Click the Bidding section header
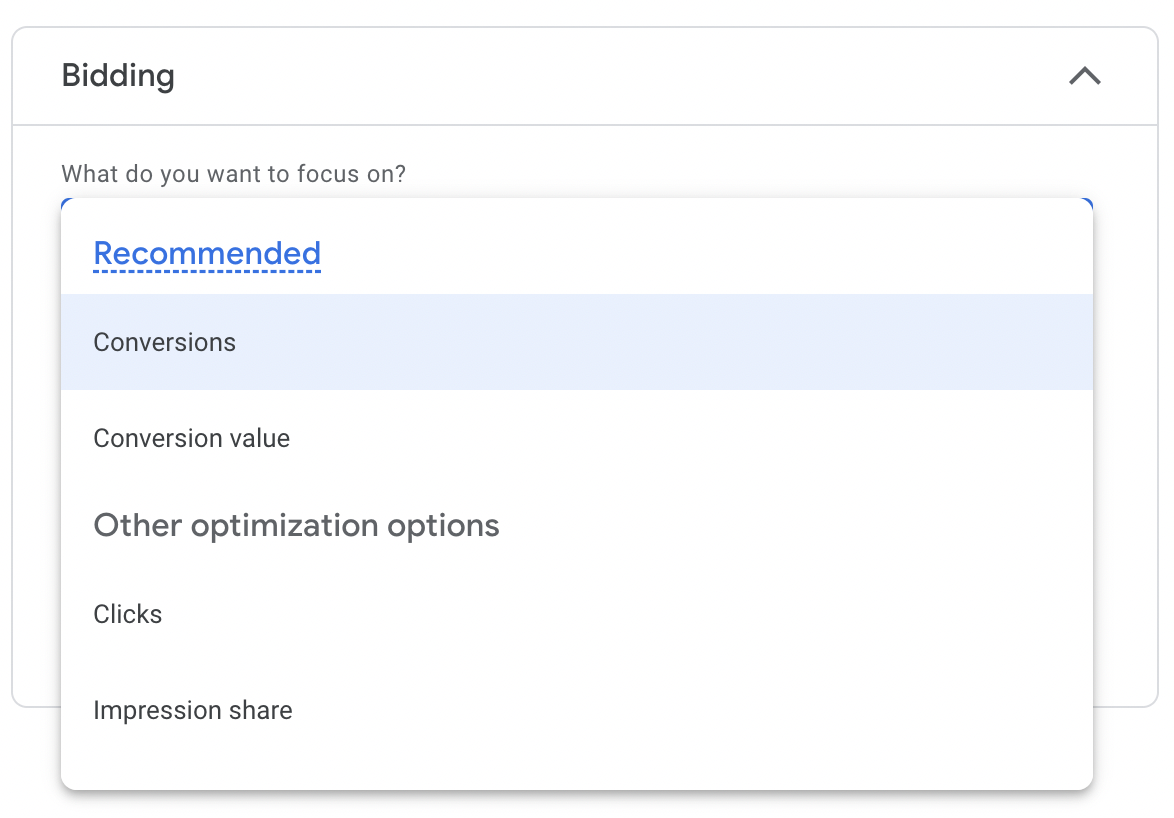 click(118, 76)
